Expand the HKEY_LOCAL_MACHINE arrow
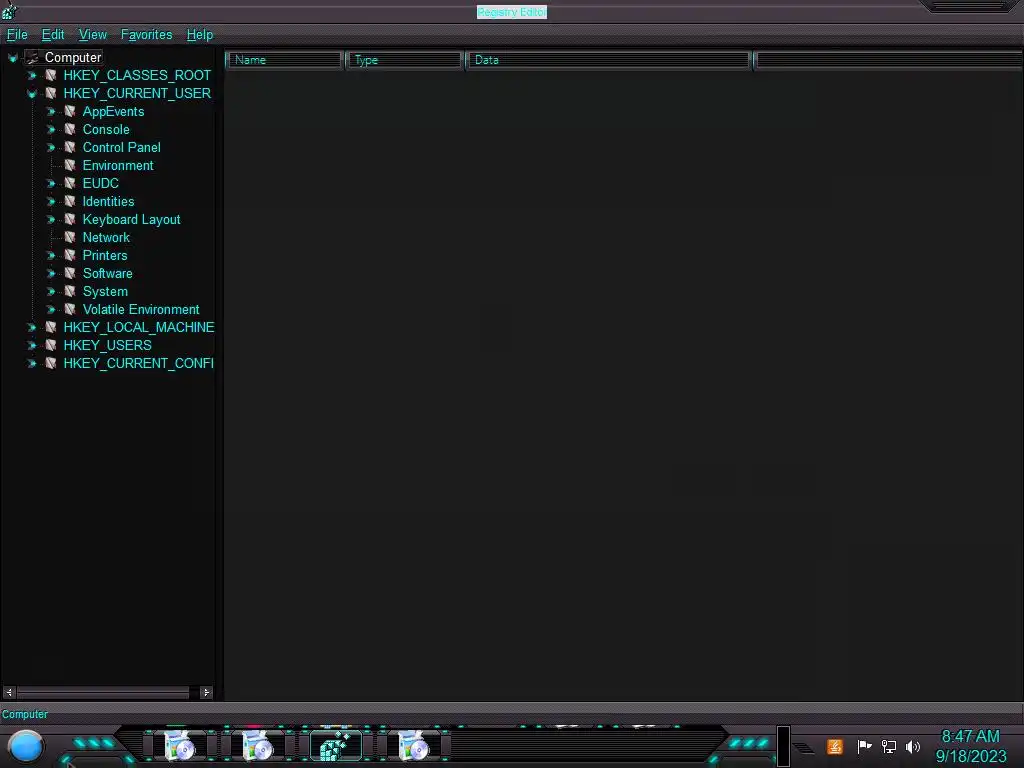Viewport: 1024px width, 768px height. coord(31,327)
